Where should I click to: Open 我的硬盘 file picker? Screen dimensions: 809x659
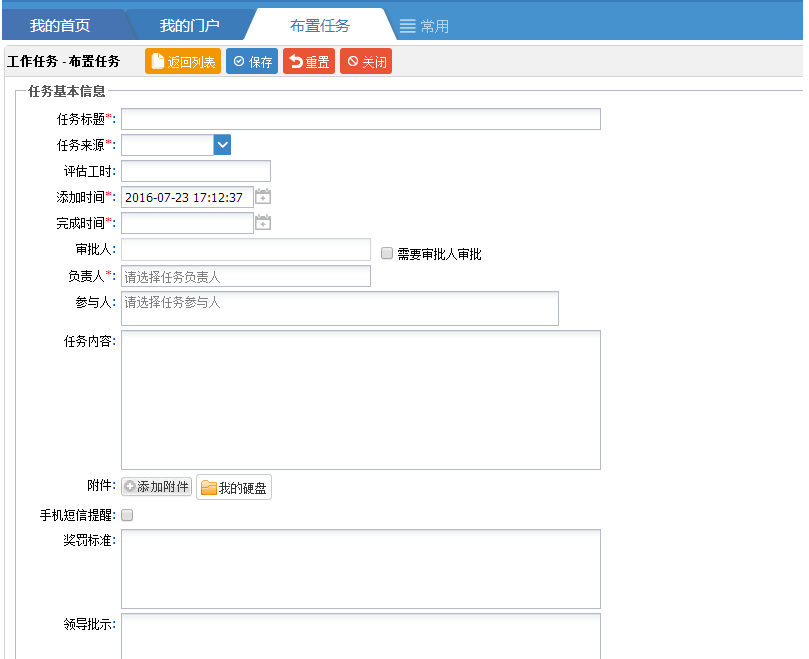[234, 487]
